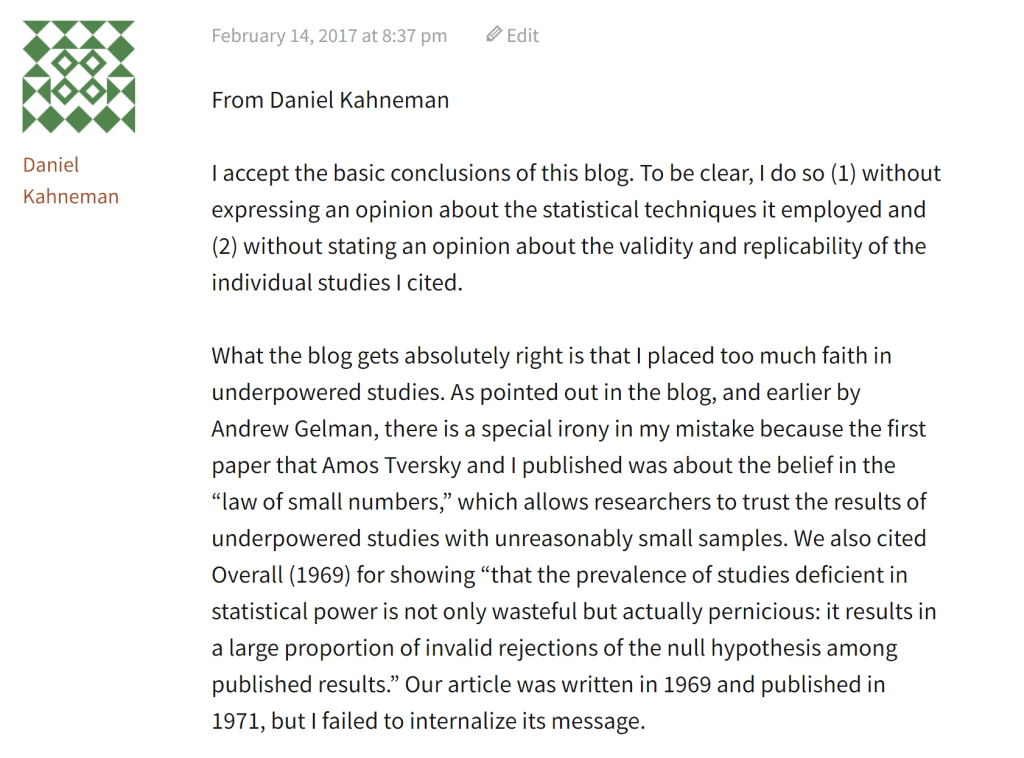The width and height of the screenshot is (1024, 758).
Task: Open the February 14, 2017 timestamp permalink
Action: point(329,36)
